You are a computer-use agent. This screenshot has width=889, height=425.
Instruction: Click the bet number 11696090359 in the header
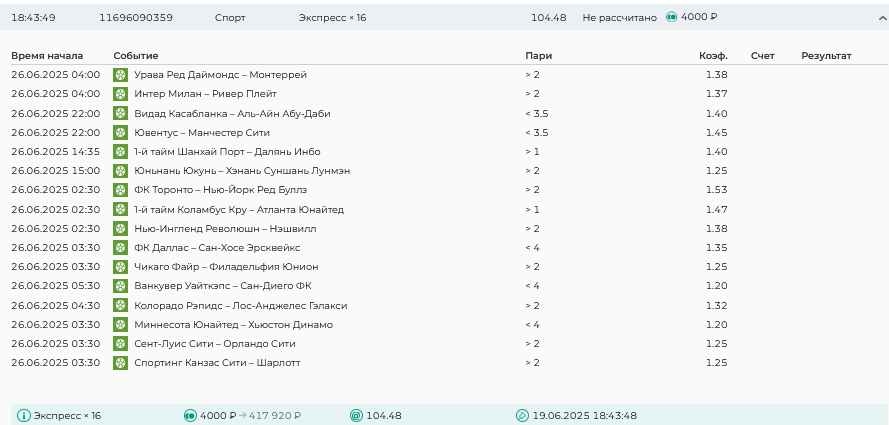[x=136, y=18]
